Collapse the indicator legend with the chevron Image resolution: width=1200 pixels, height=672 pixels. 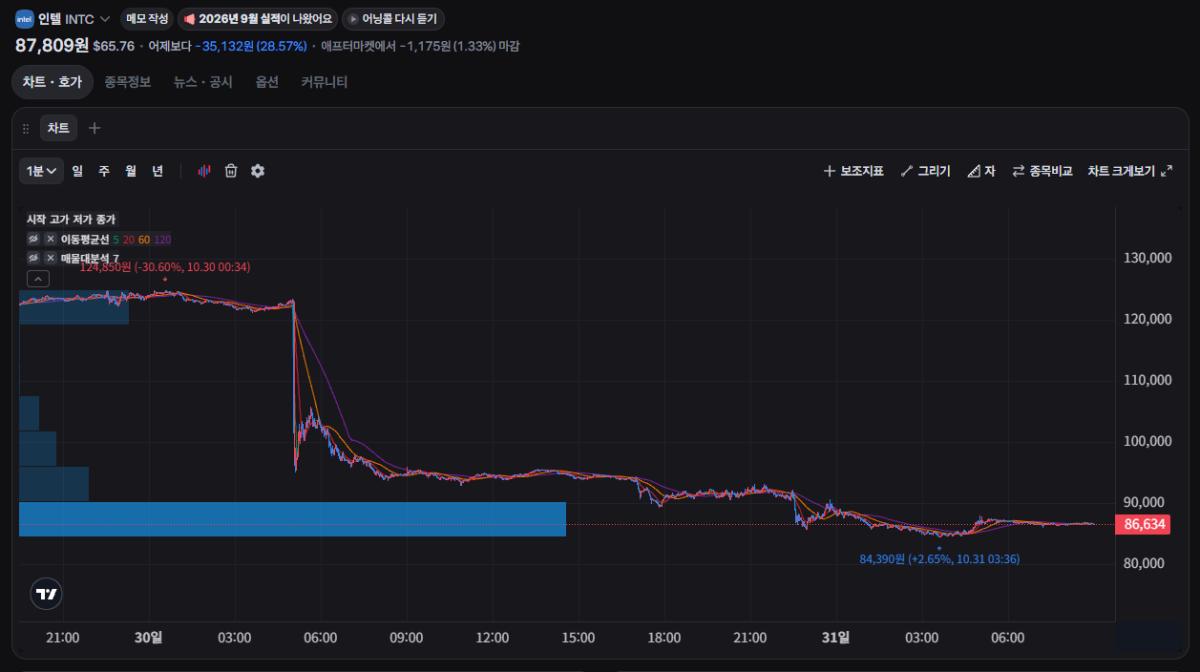[37, 279]
